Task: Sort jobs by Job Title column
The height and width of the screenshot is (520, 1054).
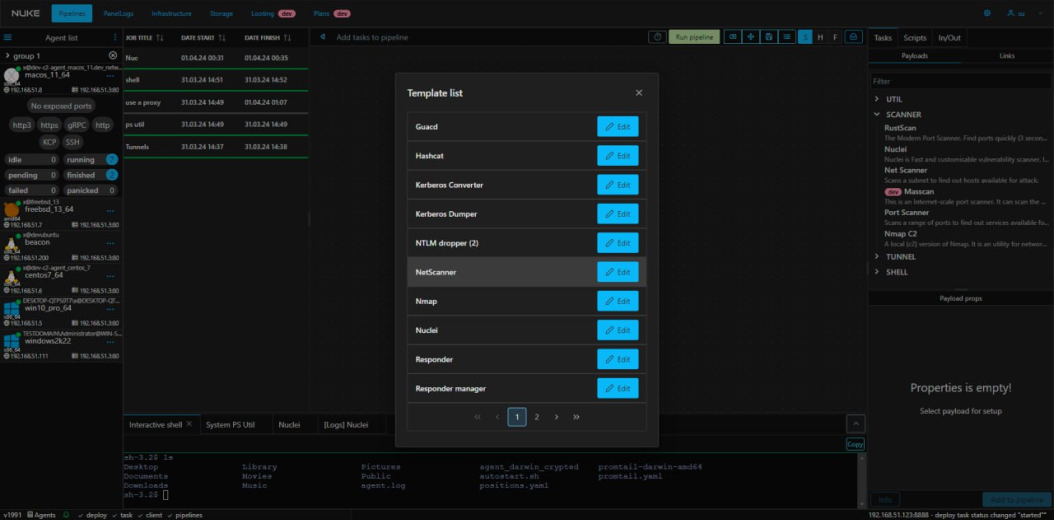Action: click(x=145, y=38)
